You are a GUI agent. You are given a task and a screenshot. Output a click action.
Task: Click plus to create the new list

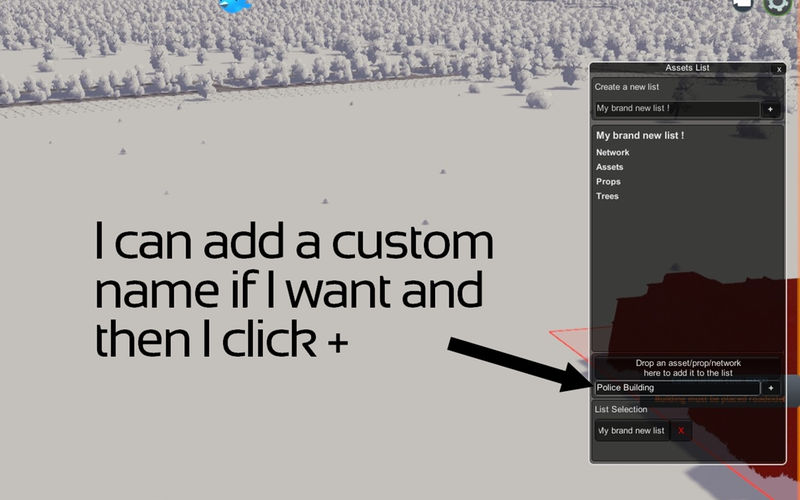click(x=770, y=109)
